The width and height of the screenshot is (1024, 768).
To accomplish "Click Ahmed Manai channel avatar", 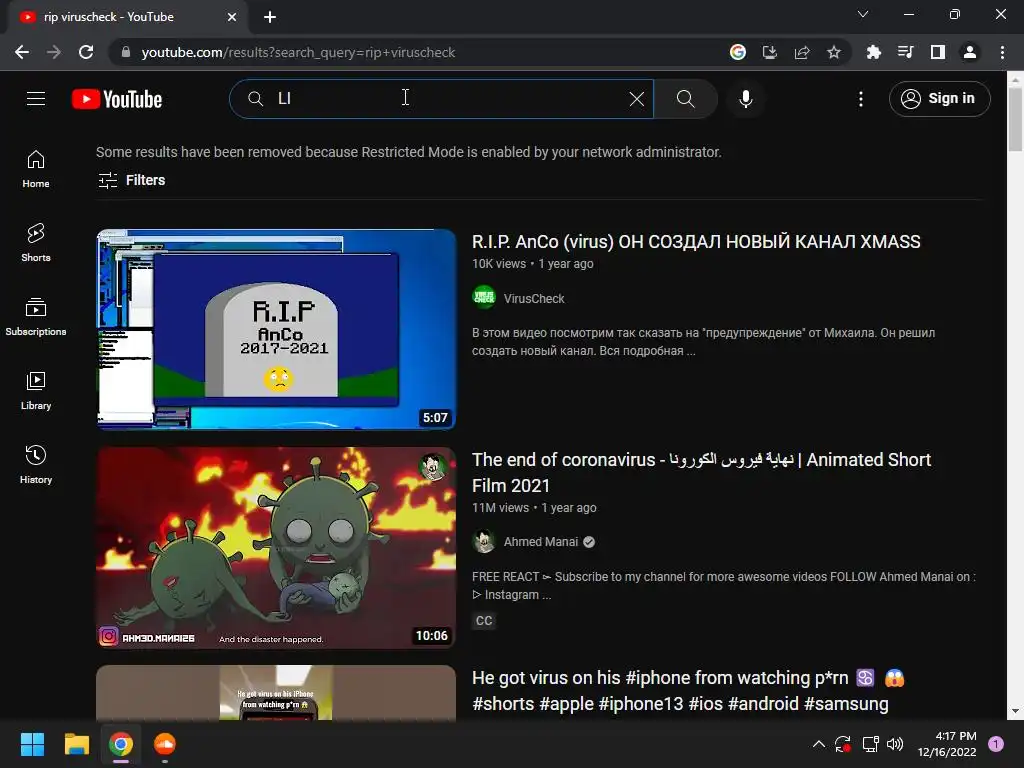I will click(484, 541).
